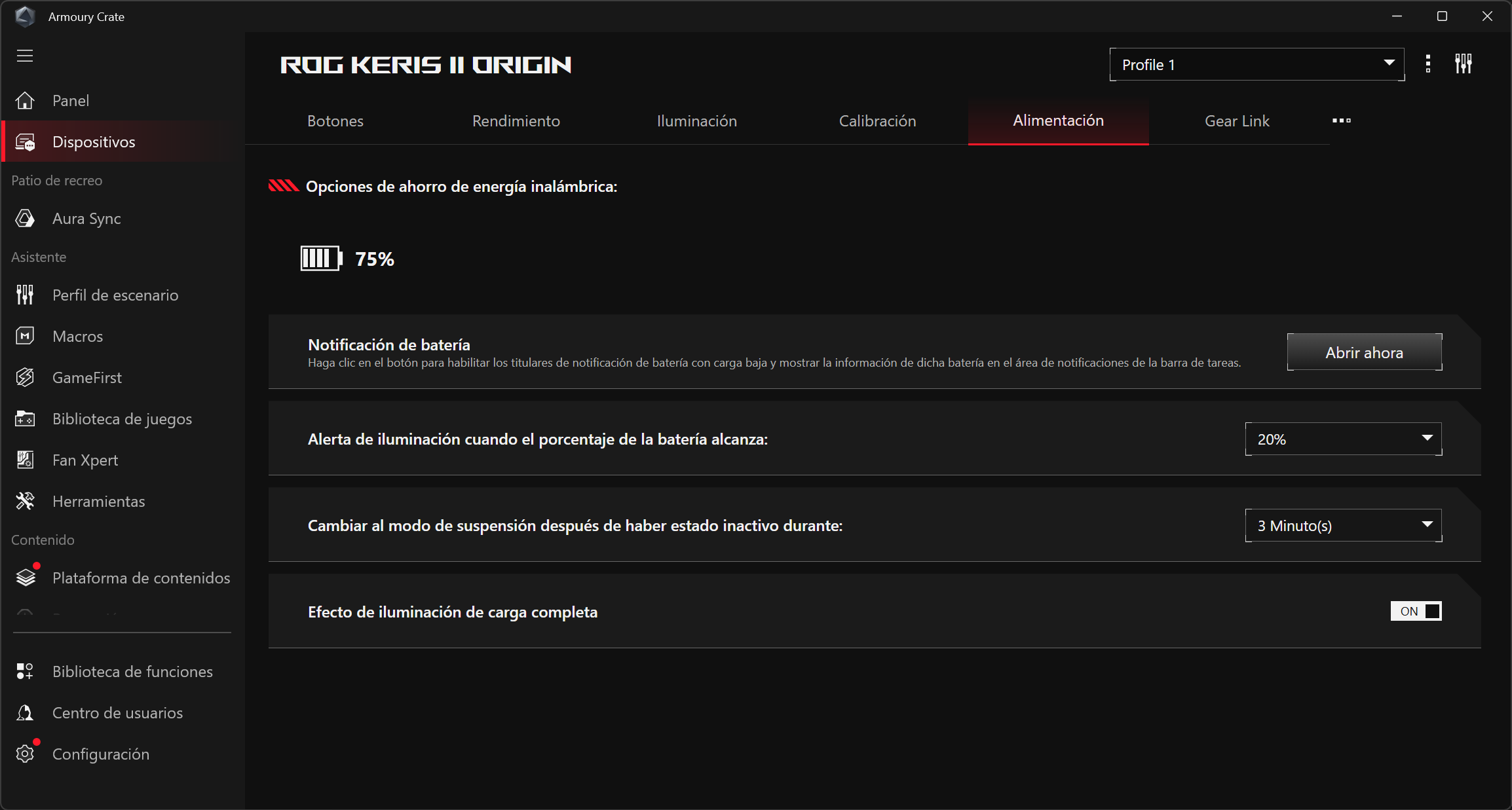Image resolution: width=1512 pixels, height=810 pixels.
Task: Click the Panel home icon
Action: point(25,101)
